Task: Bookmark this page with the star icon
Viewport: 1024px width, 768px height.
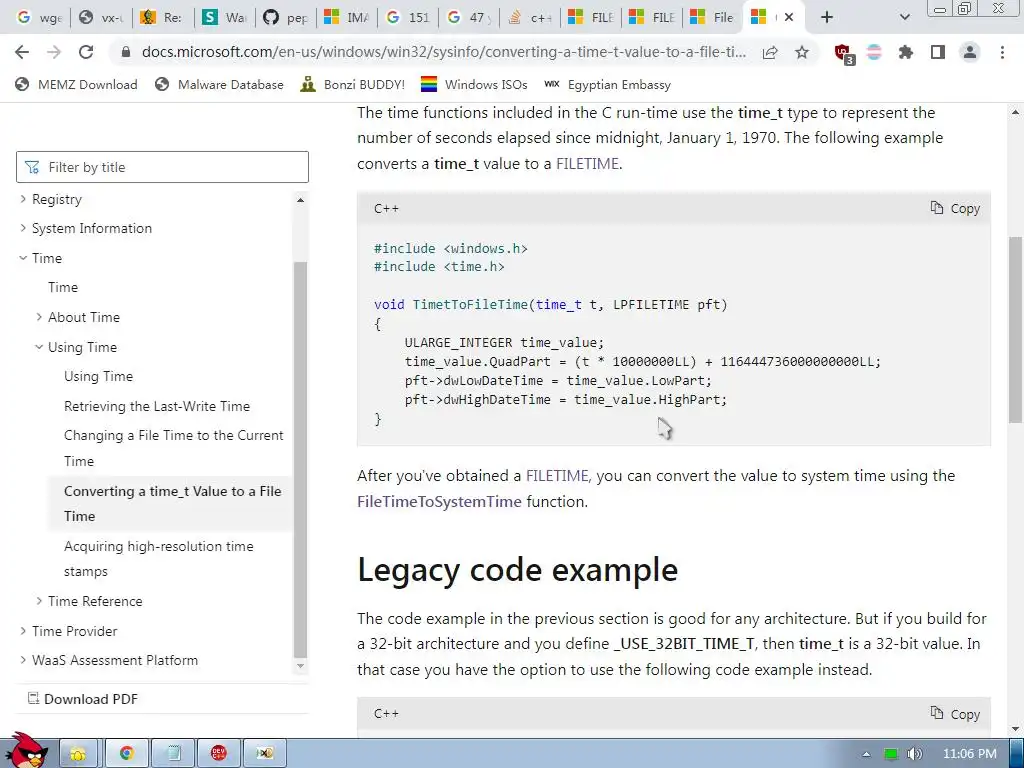Action: (x=802, y=52)
